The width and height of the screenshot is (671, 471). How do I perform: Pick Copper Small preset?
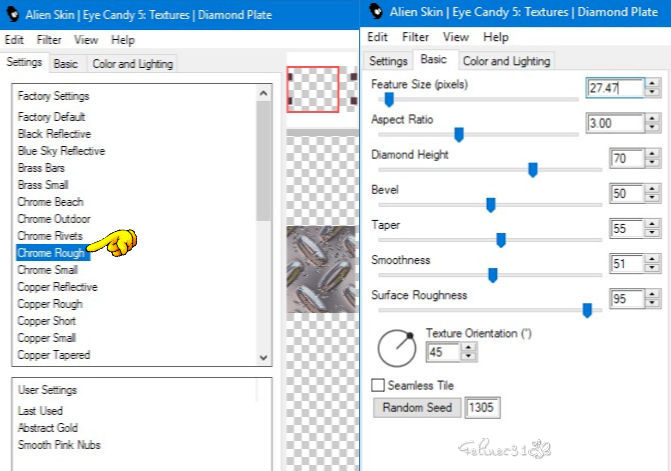point(47,338)
